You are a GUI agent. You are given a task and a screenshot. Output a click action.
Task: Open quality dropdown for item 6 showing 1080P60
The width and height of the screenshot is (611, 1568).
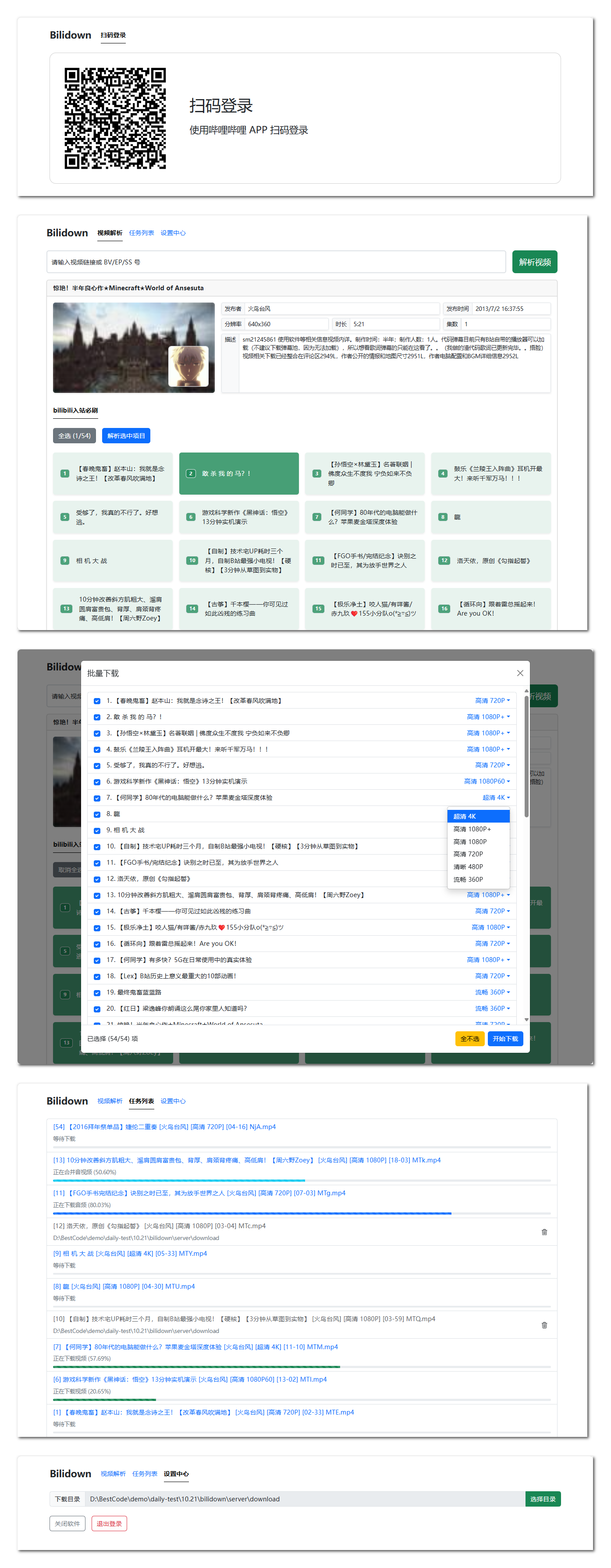[x=487, y=781]
